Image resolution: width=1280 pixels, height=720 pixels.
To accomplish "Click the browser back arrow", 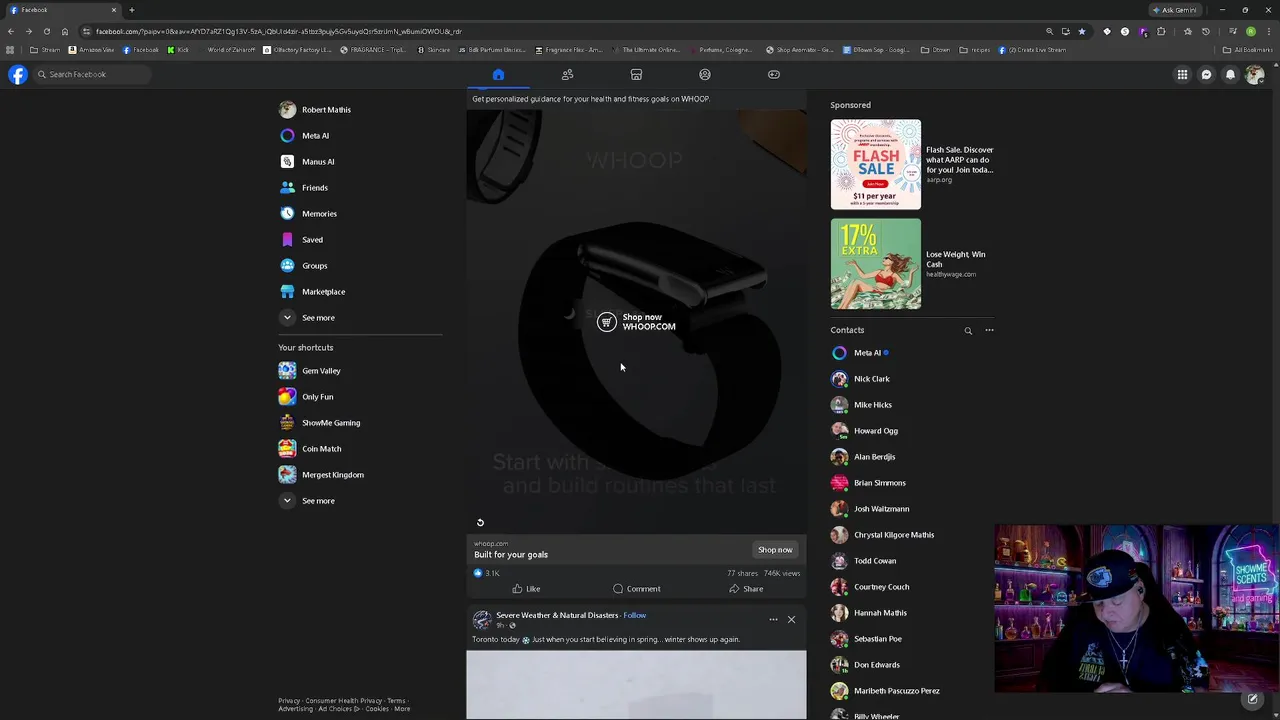I will pos(10,31).
